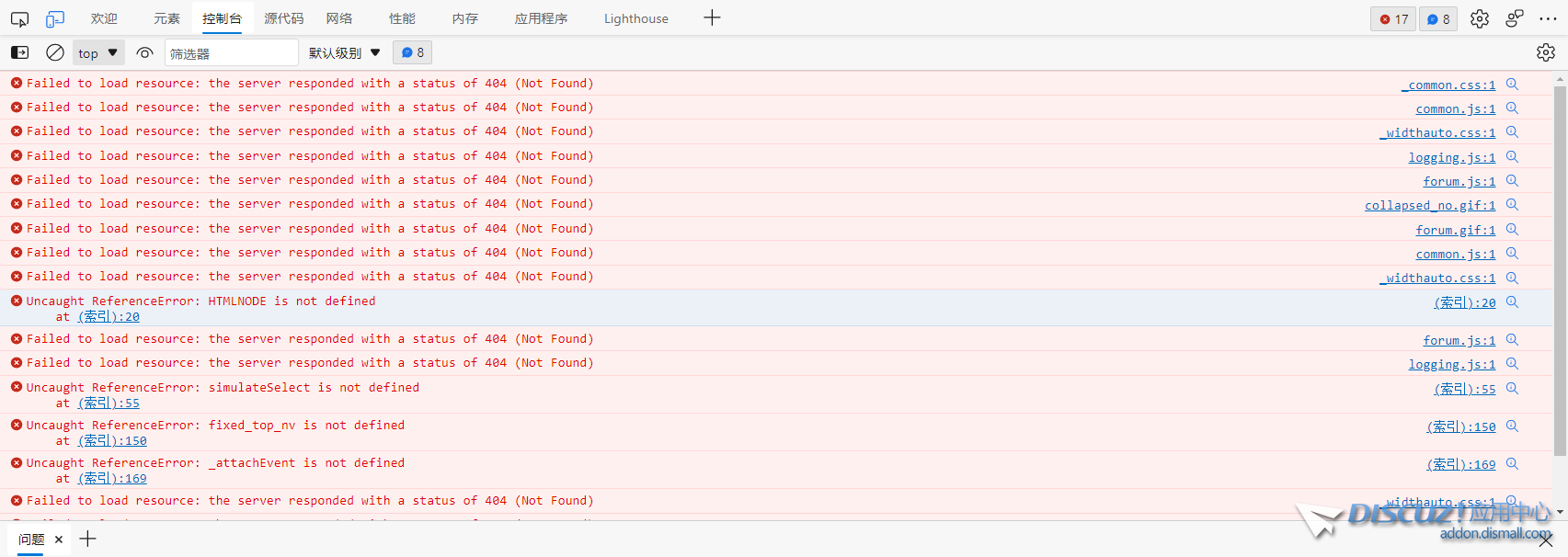Open the collapsed_no.gif:1 source link
This screenshot has width=1568, height=557.
point(1429,206)
